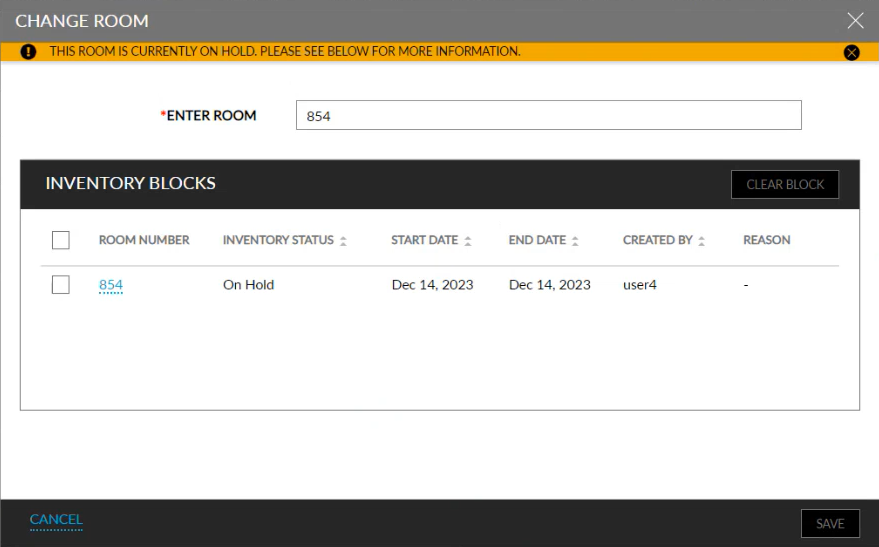Open the room 854 link
Image resolution: width=879 pixels, height=547 pixels.
pos(111,285)
